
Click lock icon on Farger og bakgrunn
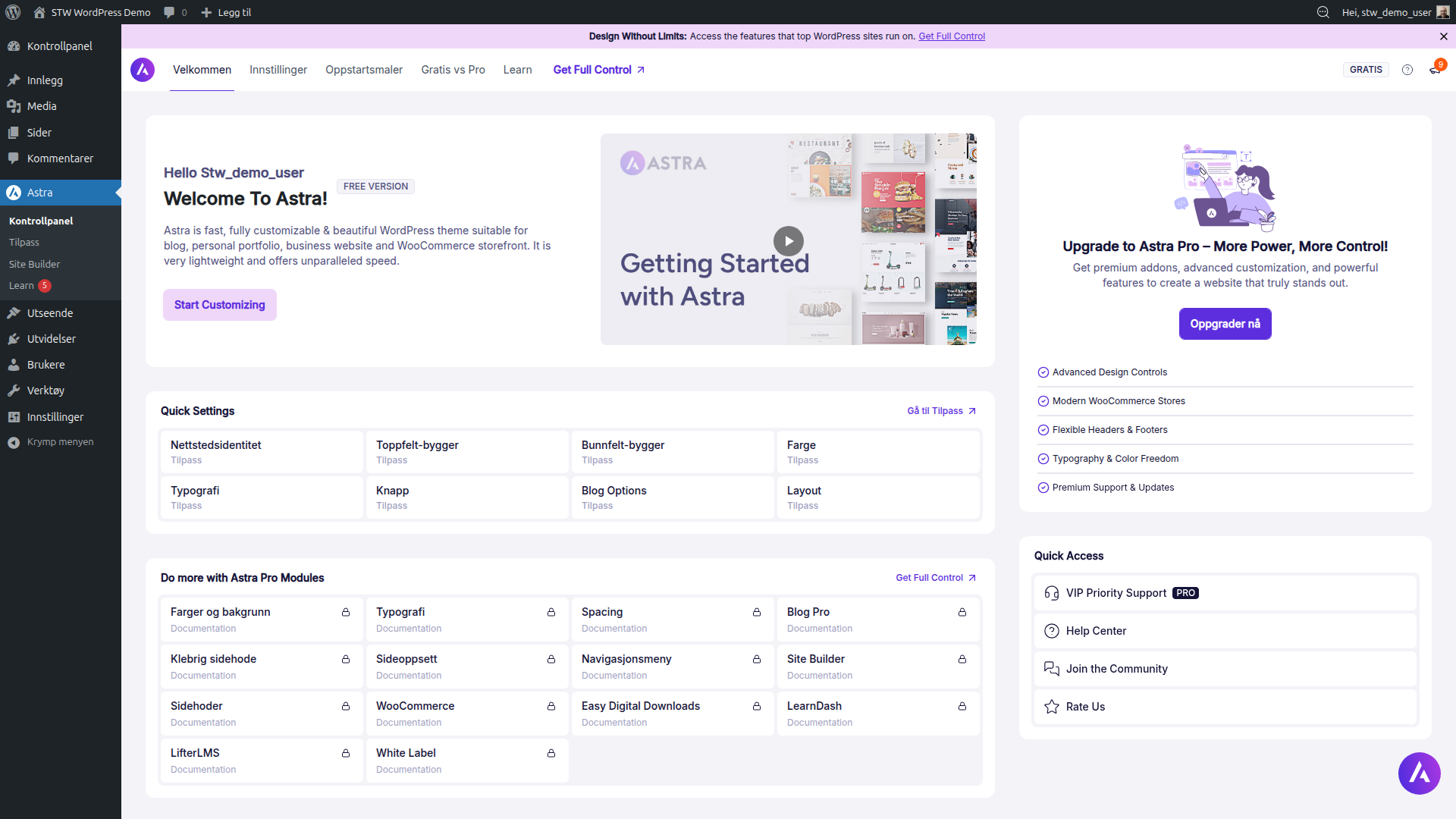coord(346,612)
